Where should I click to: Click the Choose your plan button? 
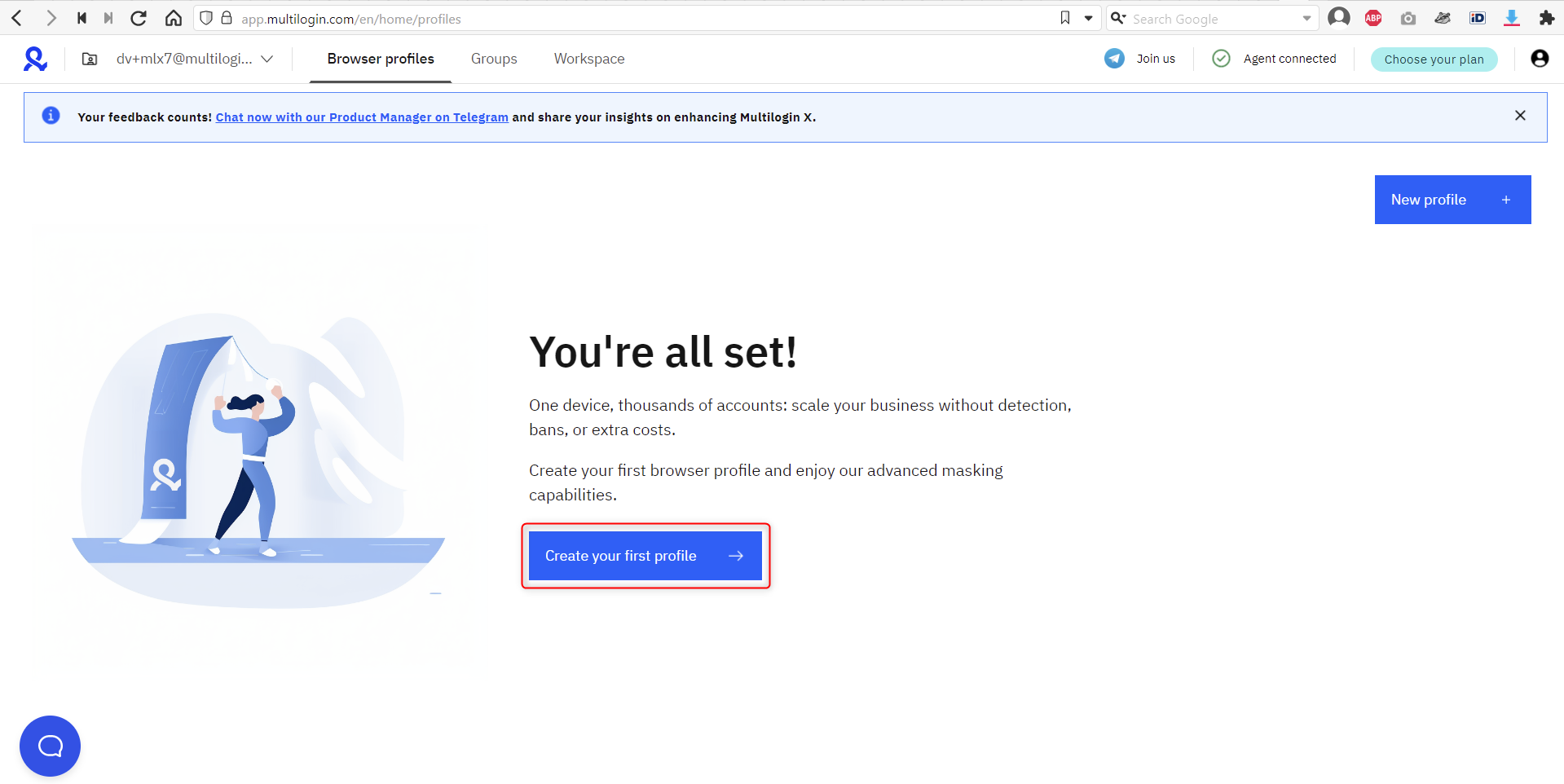(1434, 59)
